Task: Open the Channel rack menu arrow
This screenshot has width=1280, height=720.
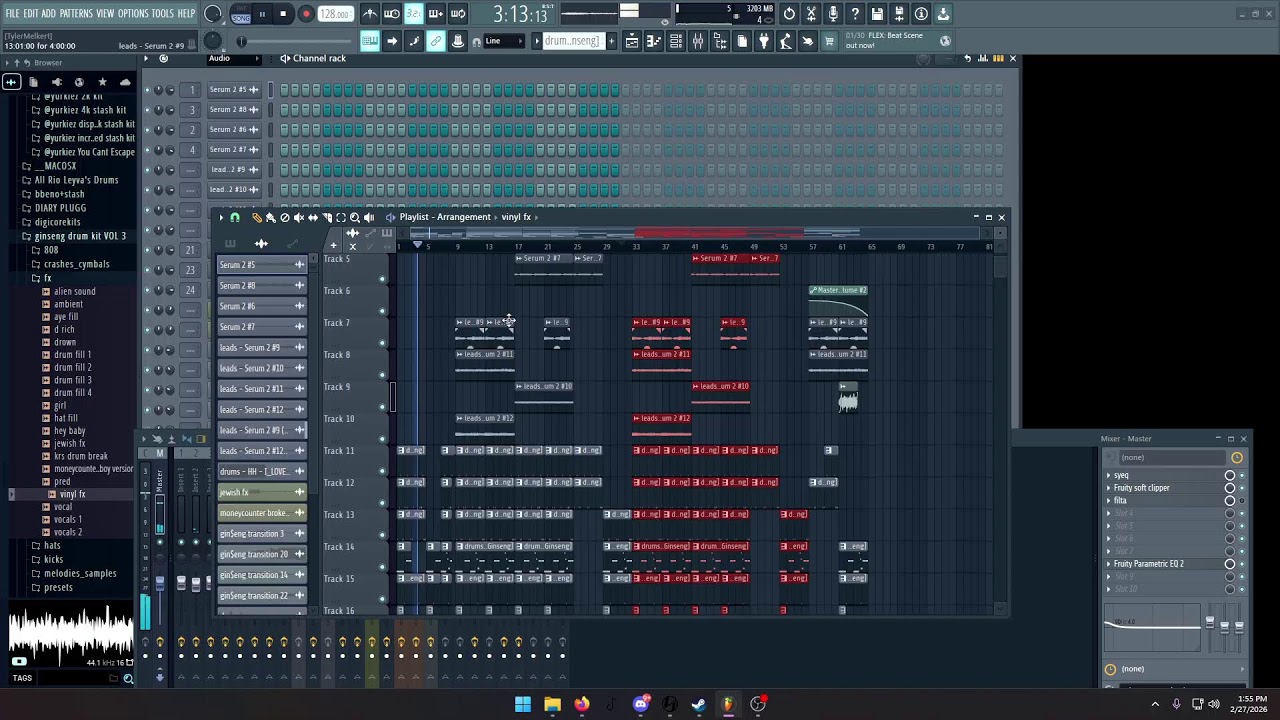Action: [x=147, y=58]
